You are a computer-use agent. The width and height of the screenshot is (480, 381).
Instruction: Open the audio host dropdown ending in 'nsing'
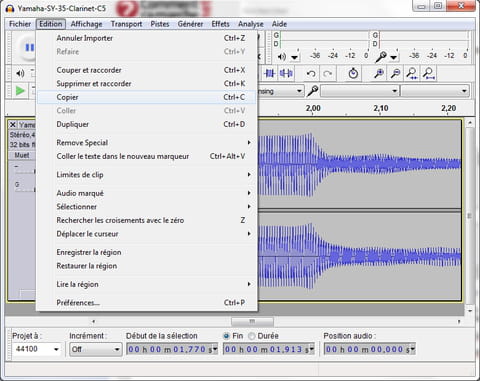pos(280,91)
